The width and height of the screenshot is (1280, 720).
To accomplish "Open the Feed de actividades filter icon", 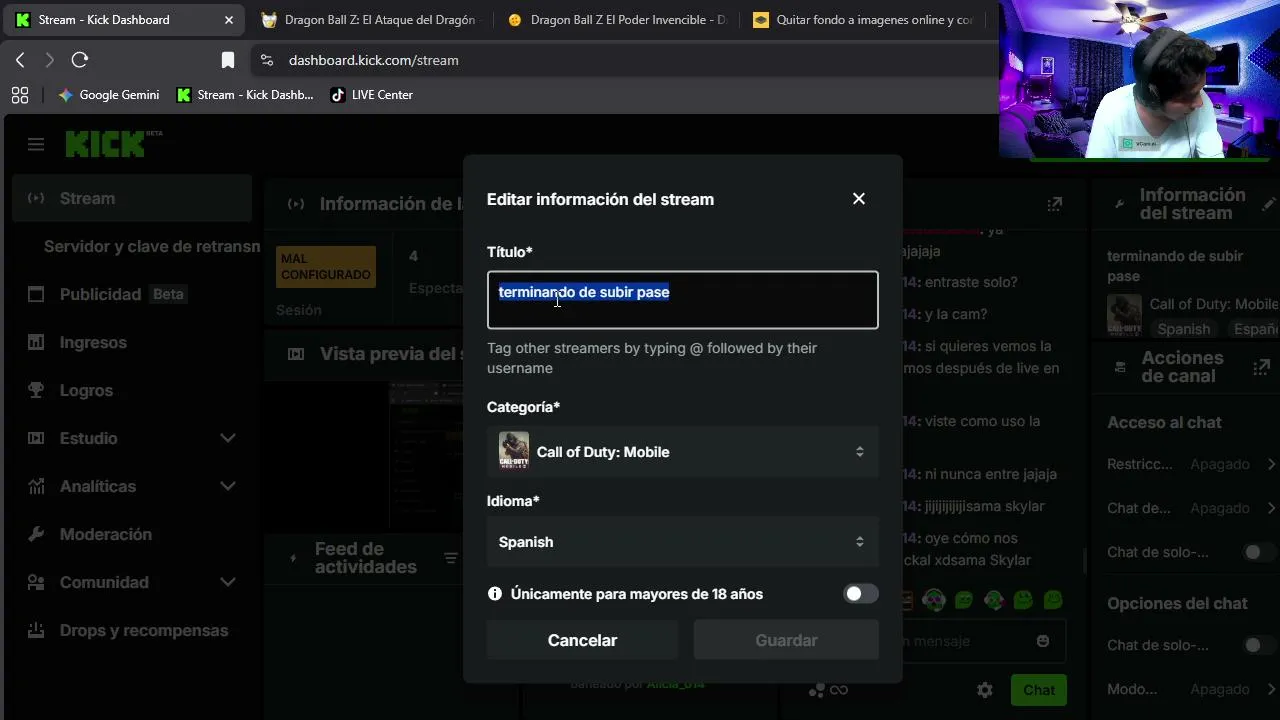I will (451, 558).
